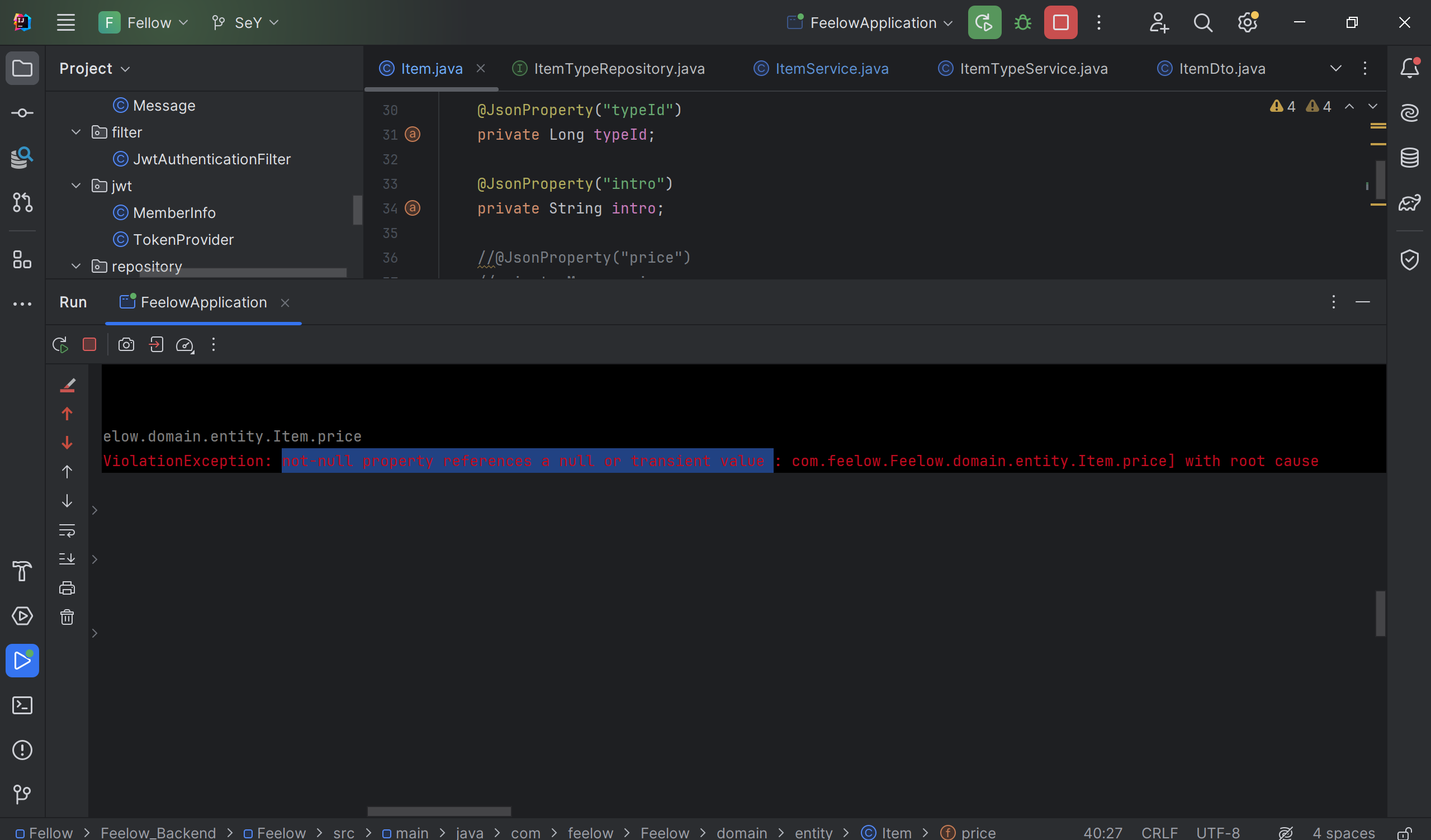1431x840 pixels.
Task: Collapse the filter folder in project tree
Action: coord(76,132)
